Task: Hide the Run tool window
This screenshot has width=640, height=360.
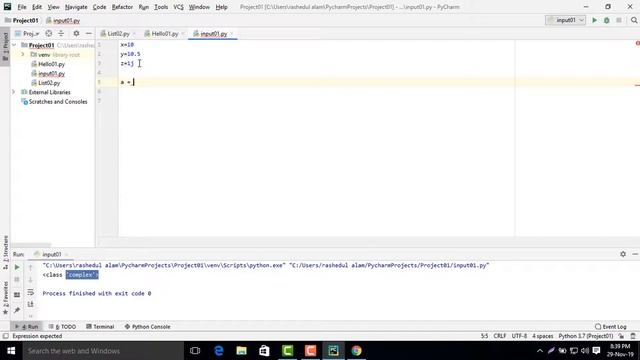Action: coord(635,254)
